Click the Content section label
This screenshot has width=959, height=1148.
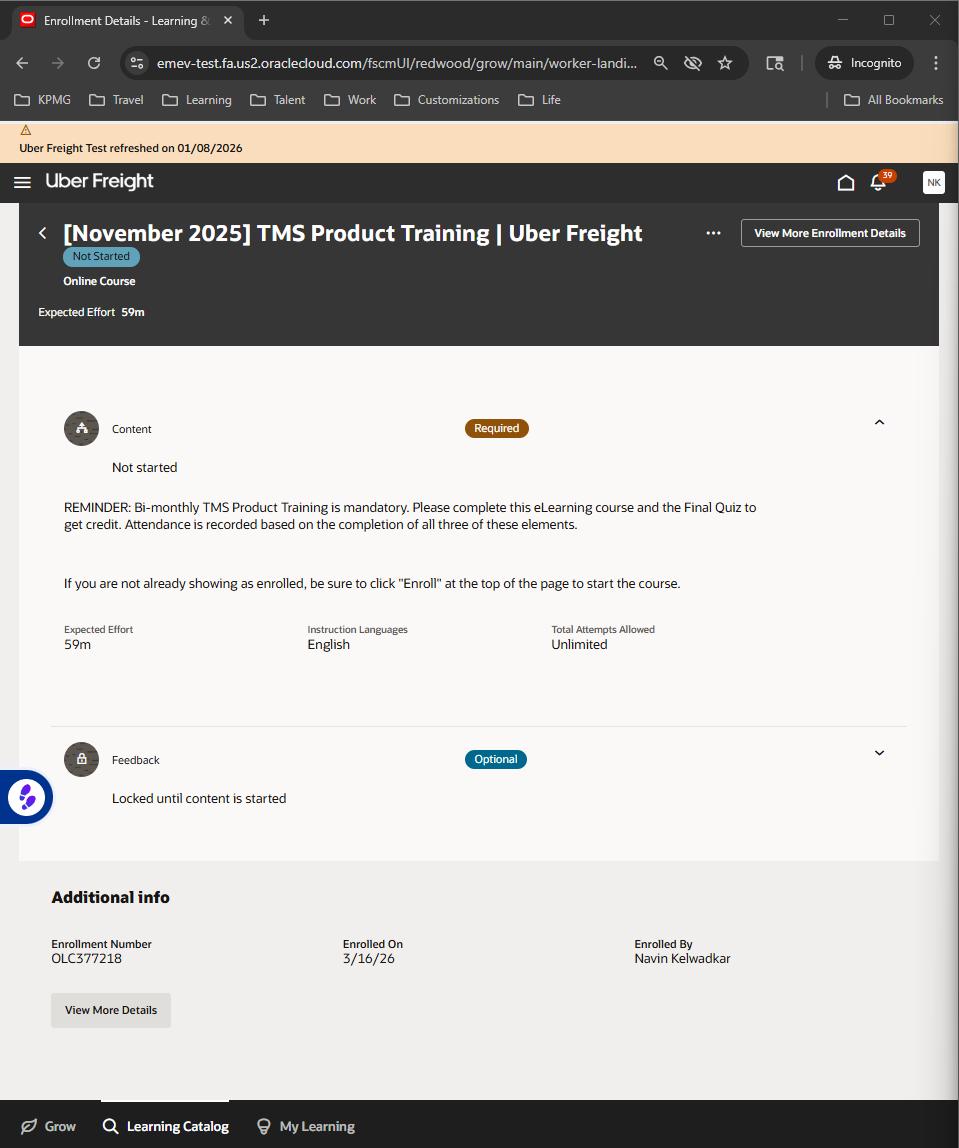pos(132,429)
